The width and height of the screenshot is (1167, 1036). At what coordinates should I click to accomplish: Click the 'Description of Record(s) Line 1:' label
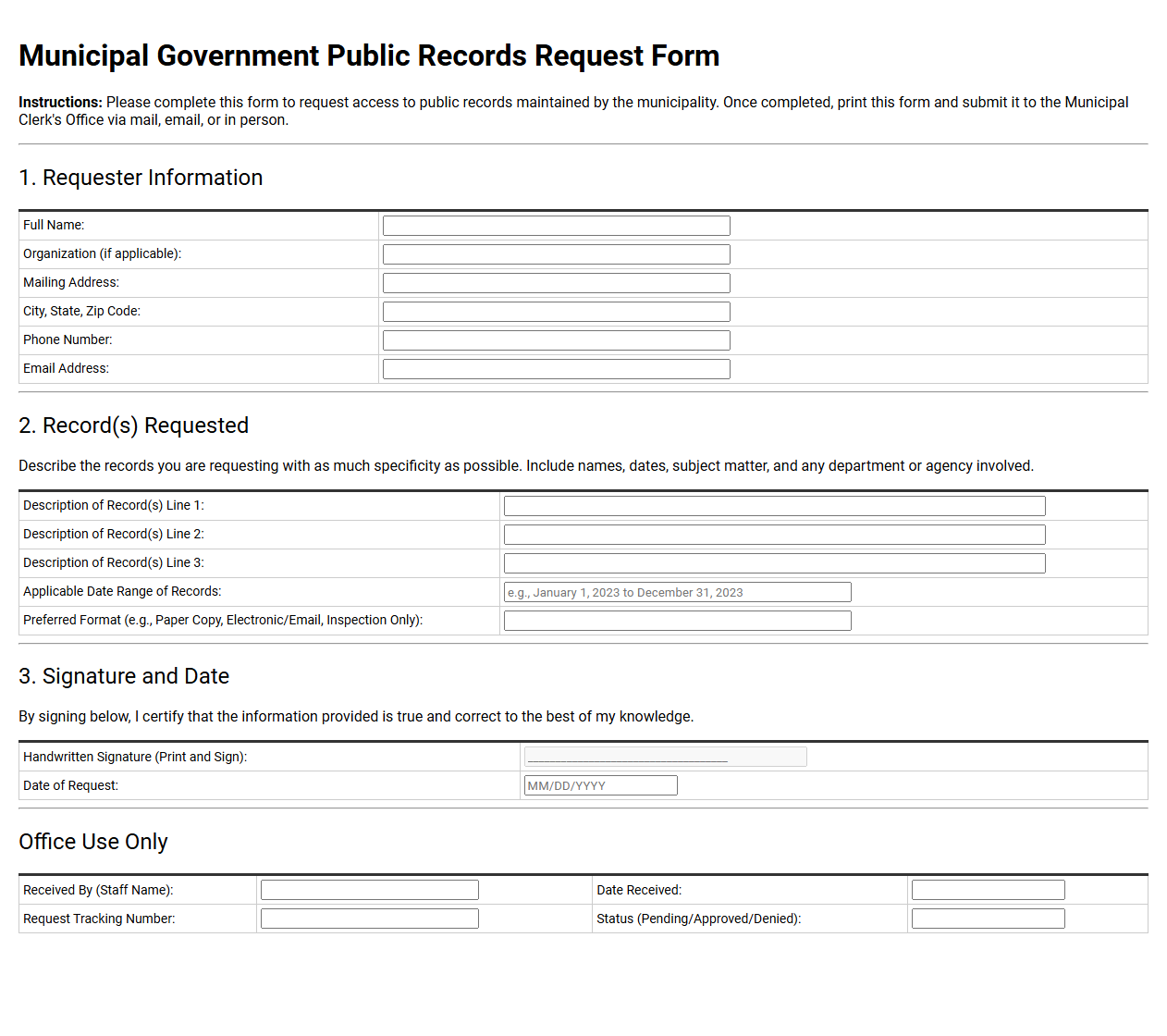(114, 505)
